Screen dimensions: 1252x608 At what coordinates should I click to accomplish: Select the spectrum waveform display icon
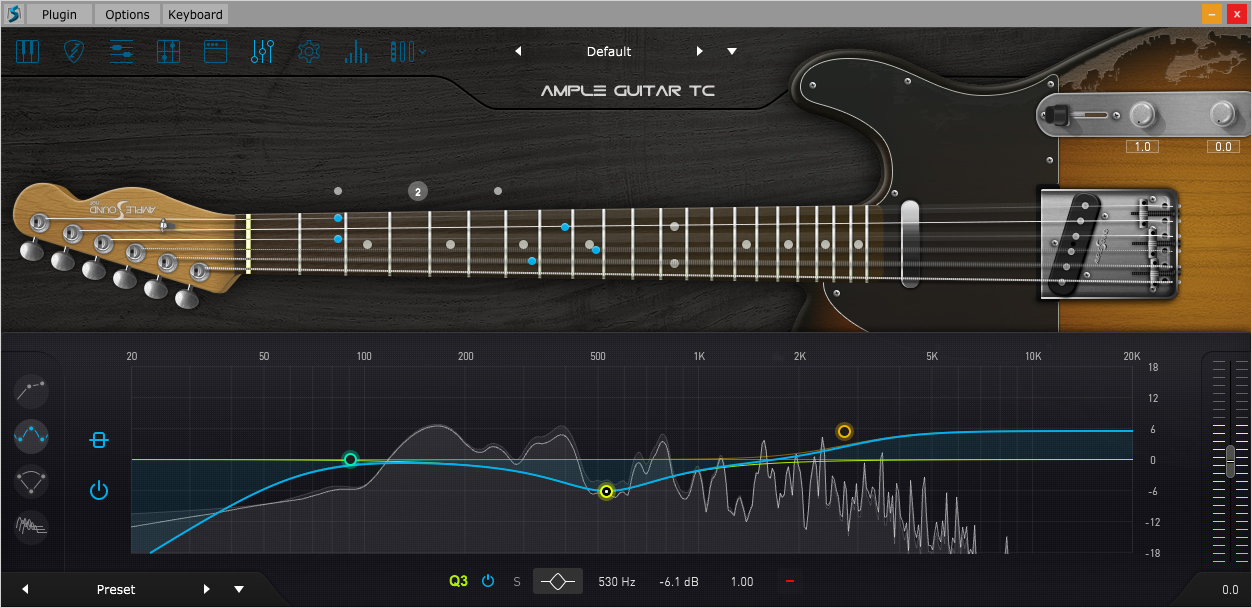32,526
